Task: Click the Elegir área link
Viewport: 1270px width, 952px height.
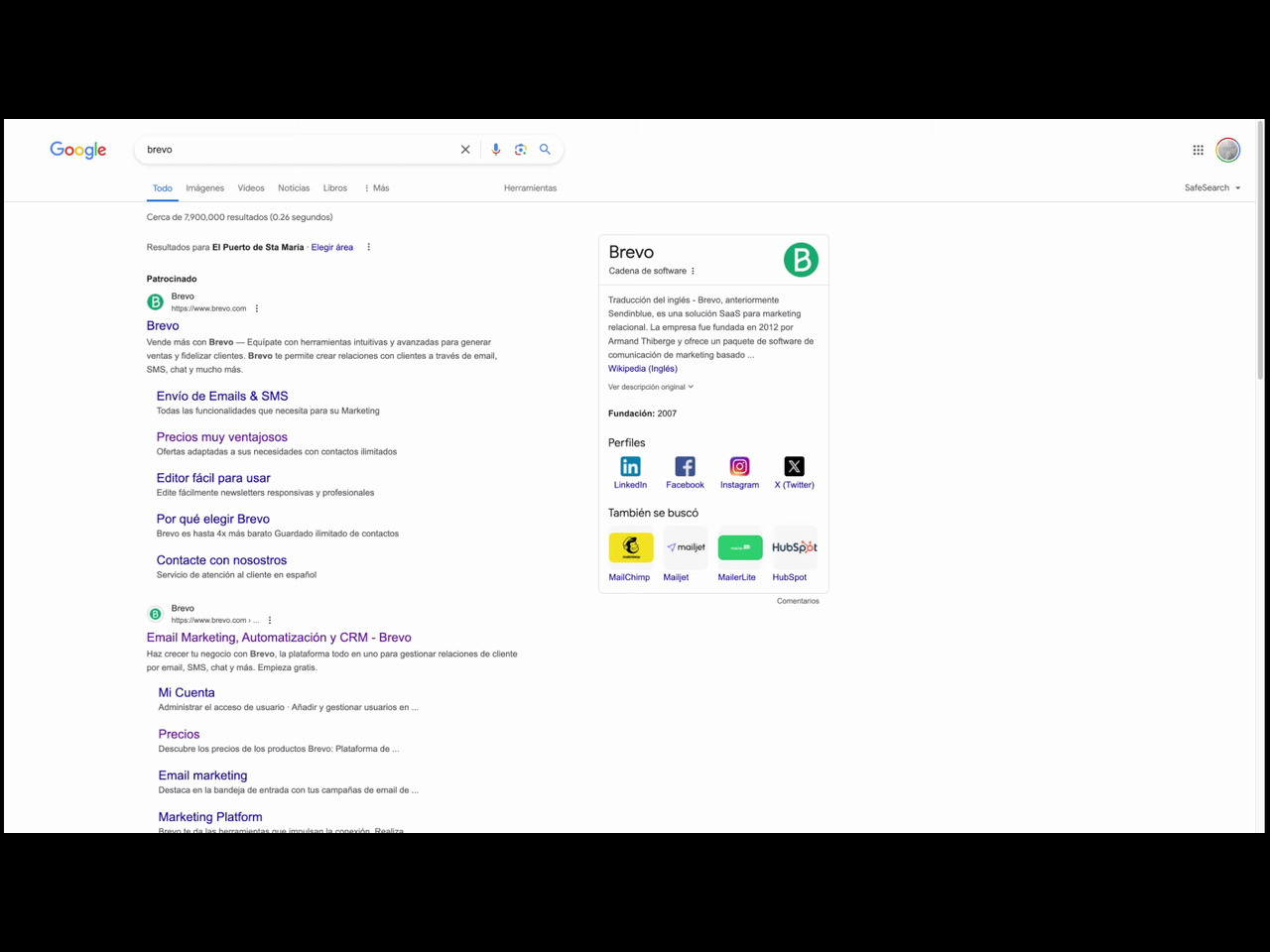Action: point(332,247)
